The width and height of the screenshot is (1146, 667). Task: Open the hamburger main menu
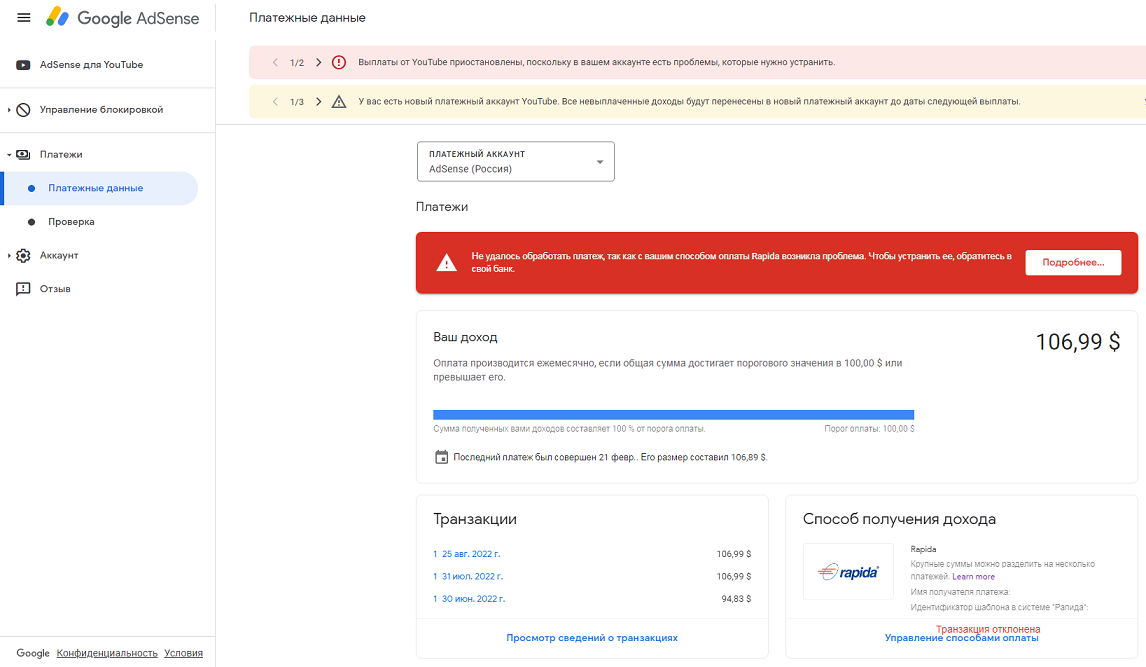coord(23,18)
